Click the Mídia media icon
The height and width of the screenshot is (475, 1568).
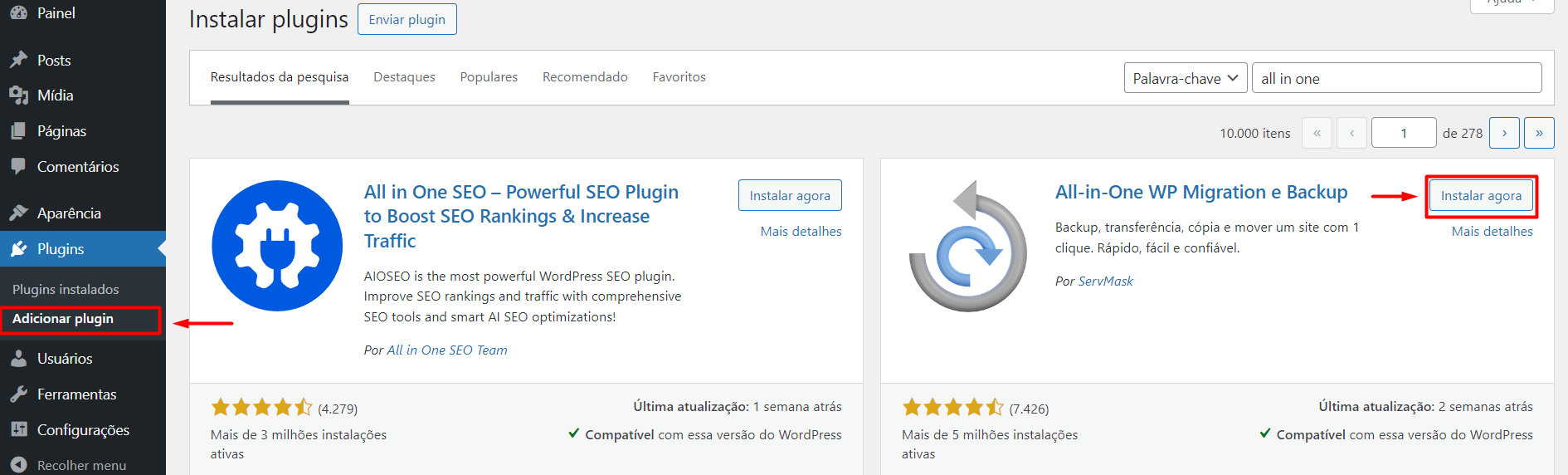point(18,95)
